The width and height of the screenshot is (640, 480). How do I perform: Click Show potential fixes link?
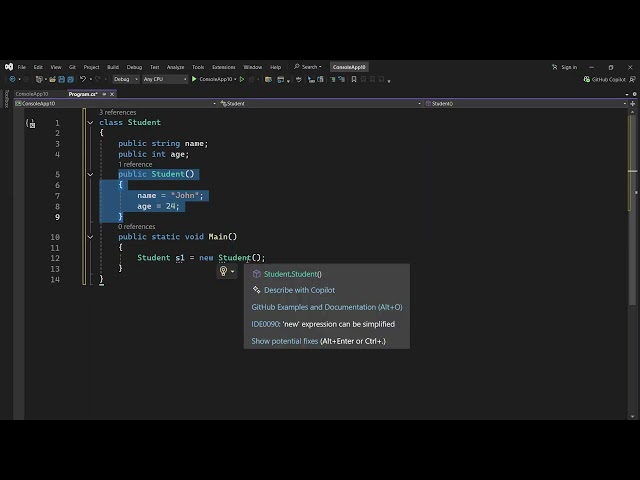pyautogui.click(x=284, y=341)
